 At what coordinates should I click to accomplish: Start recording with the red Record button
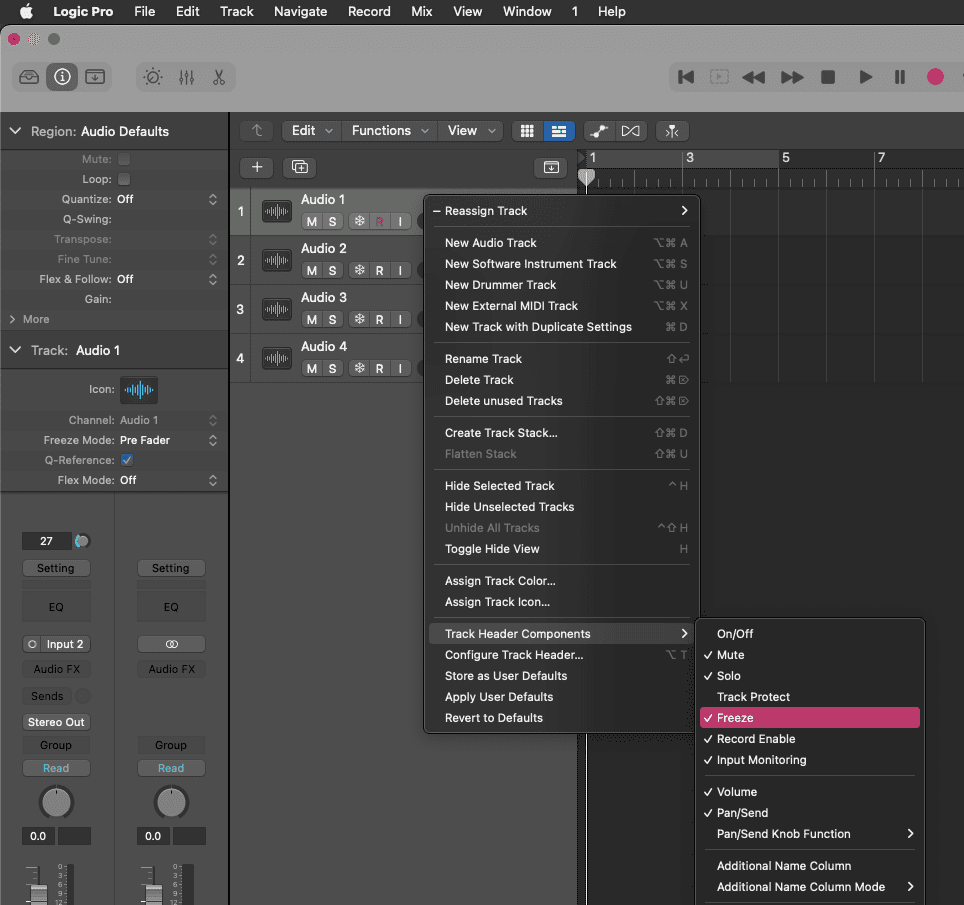click(x=935, y=77)
